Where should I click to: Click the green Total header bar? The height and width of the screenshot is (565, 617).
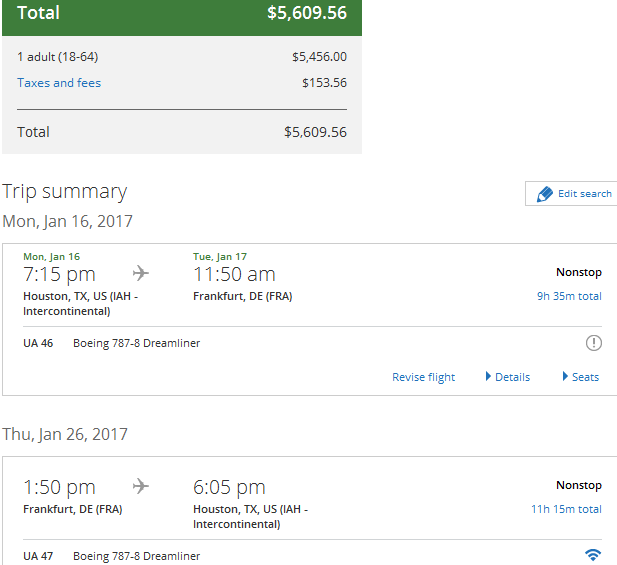(x=181, y=14)
